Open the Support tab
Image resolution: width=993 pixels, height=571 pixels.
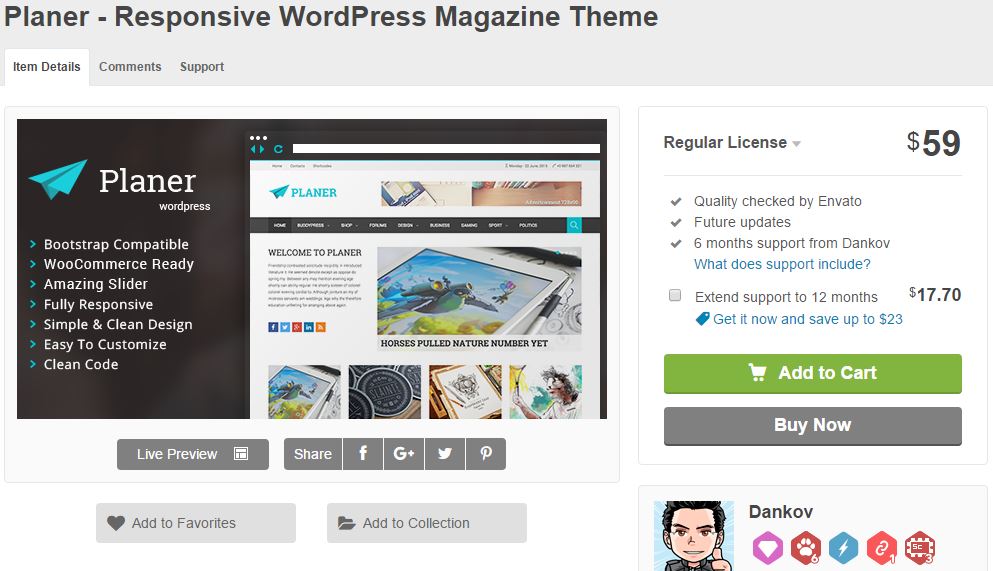click(202, 66)
